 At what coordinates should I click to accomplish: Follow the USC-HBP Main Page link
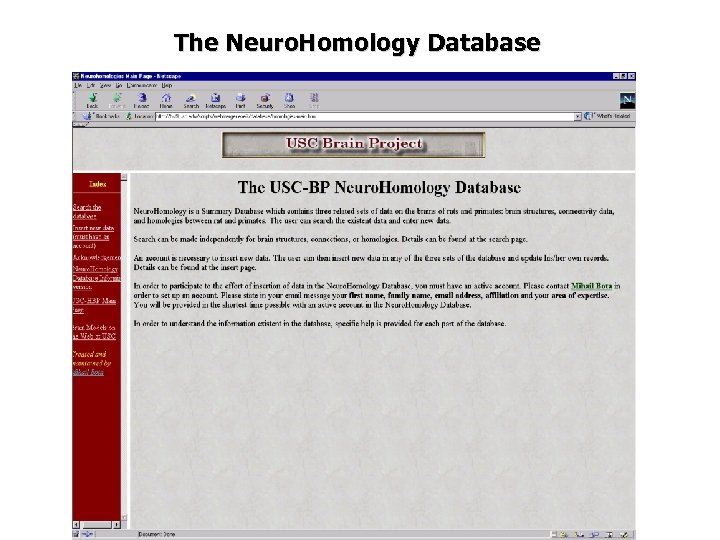click(x=94, y=305)
